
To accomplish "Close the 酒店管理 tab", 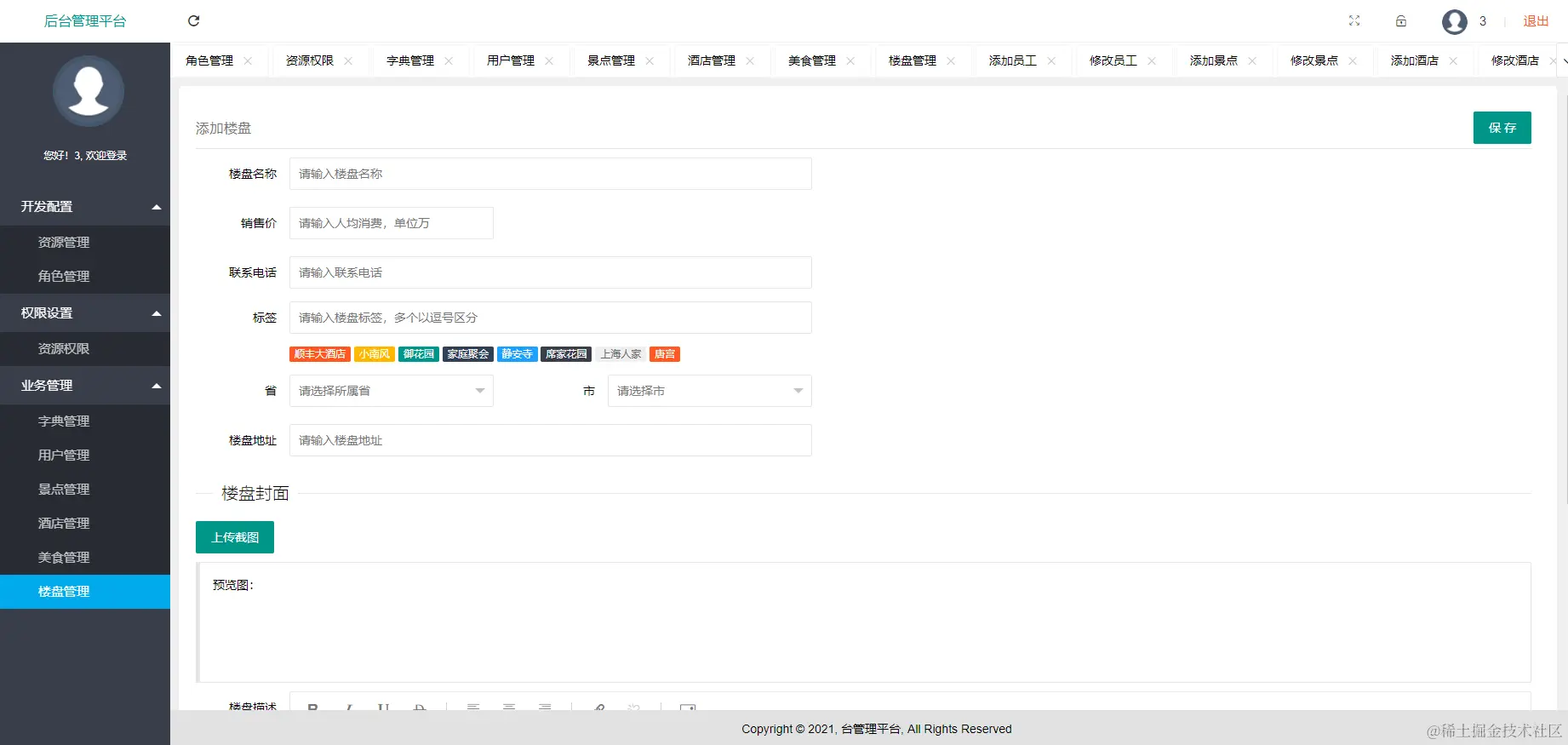I will [750, 60].
